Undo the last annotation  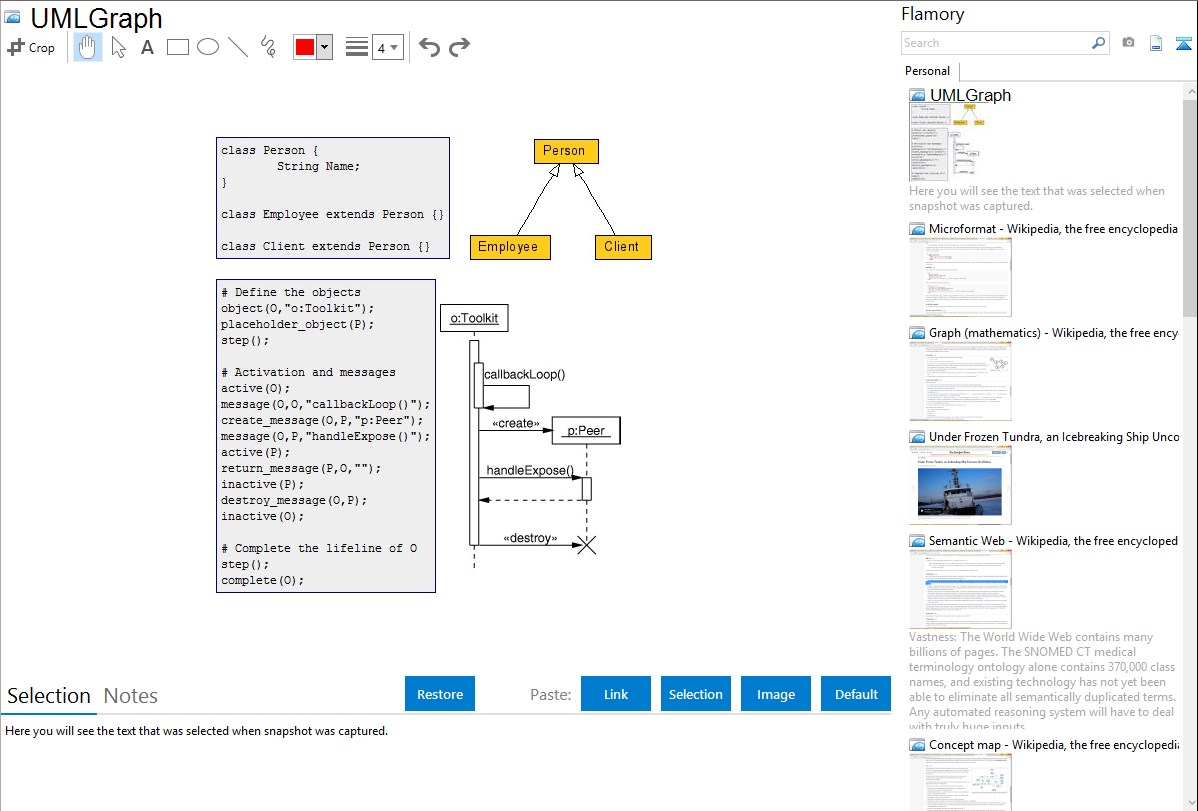pyautogui.click(x=429, y=47)
